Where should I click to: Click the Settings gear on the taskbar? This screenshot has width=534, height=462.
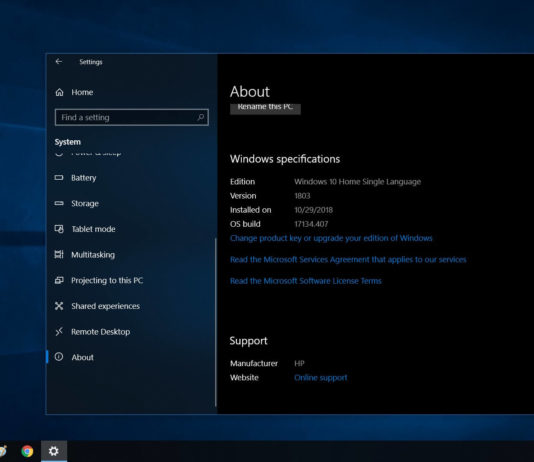(54, 451)
